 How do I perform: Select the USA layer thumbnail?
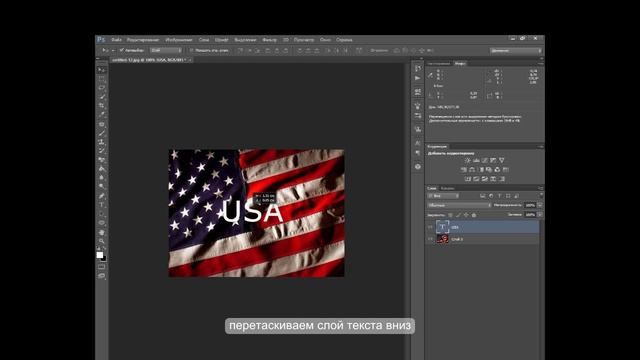coord(442,227)
